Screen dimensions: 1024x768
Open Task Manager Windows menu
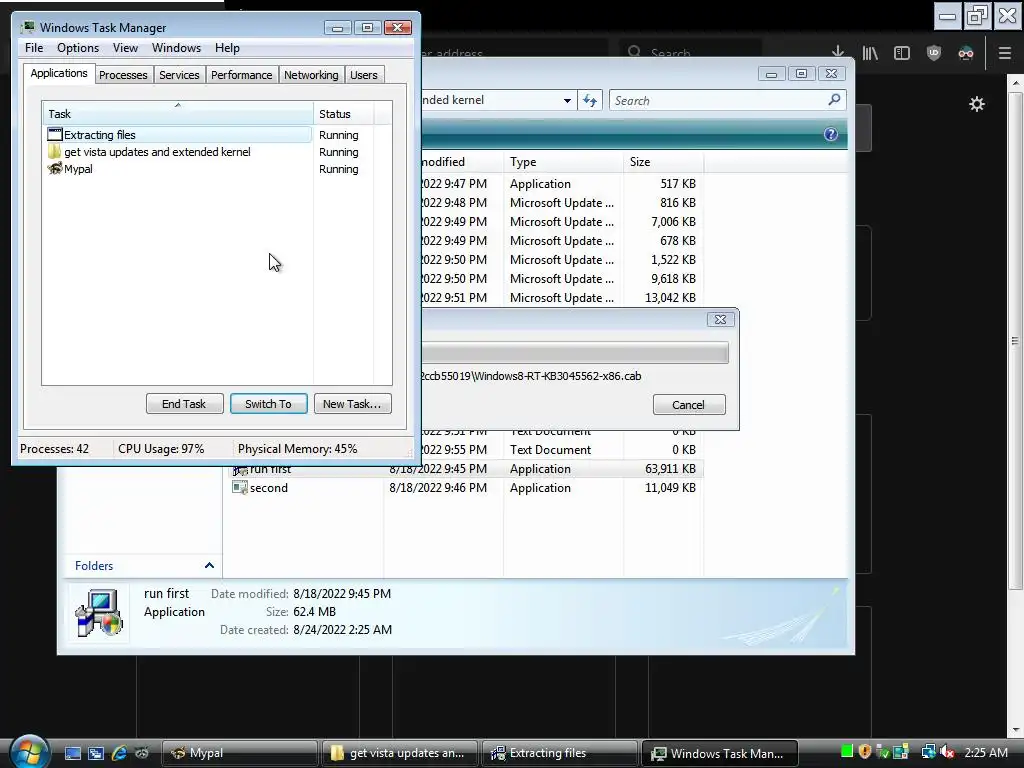coord(176,48)
